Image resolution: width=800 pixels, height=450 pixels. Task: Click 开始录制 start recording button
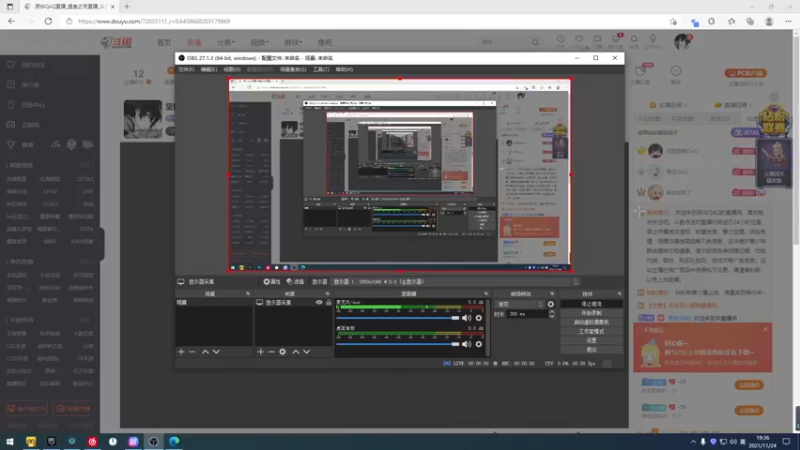click(x=591, y=313)
